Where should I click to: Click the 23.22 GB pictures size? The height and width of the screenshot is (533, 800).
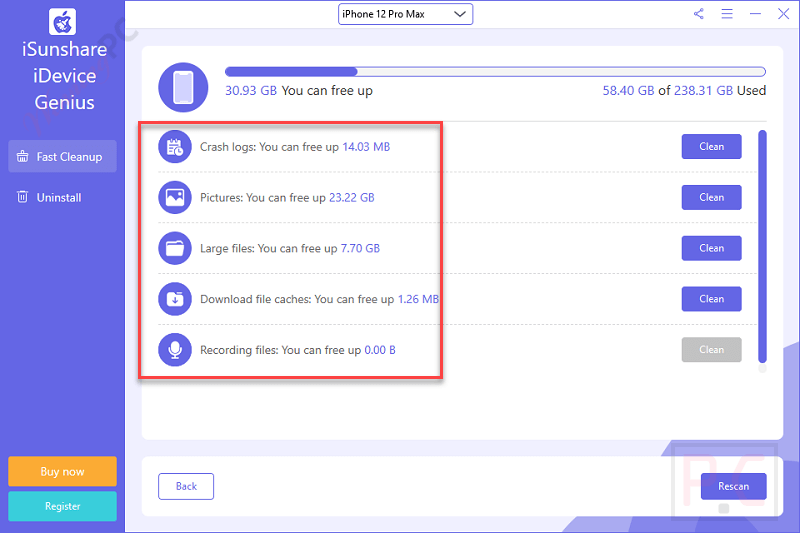click(x=352, y=197)
